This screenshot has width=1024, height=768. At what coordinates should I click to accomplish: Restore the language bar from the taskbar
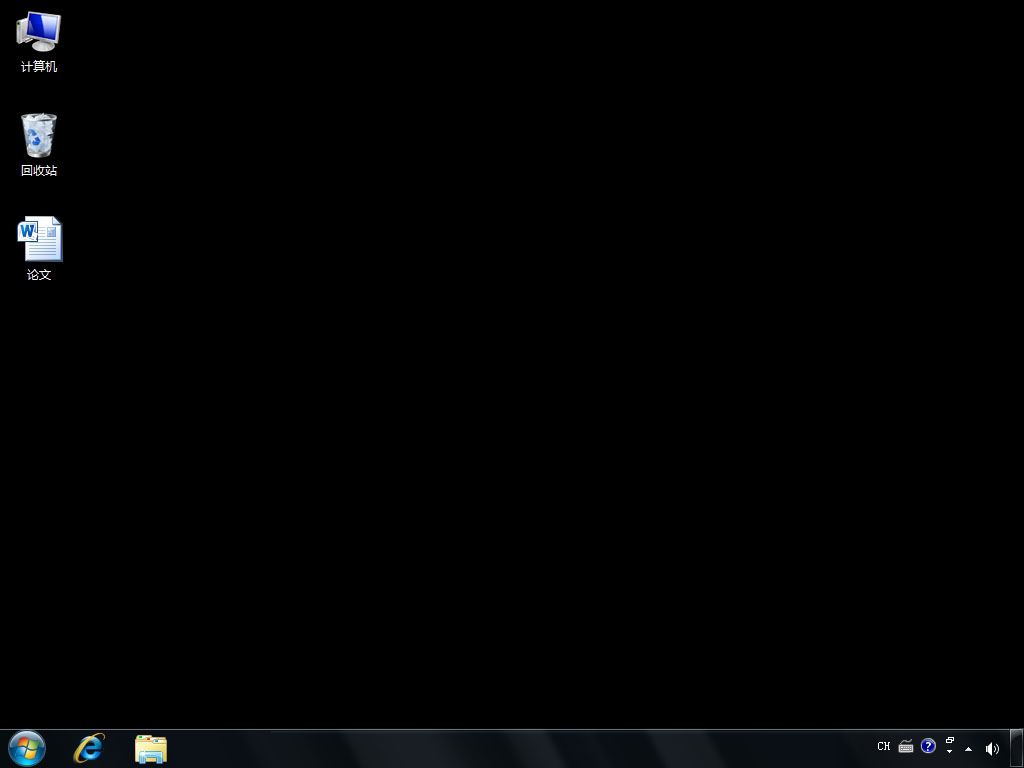(950, 741)
